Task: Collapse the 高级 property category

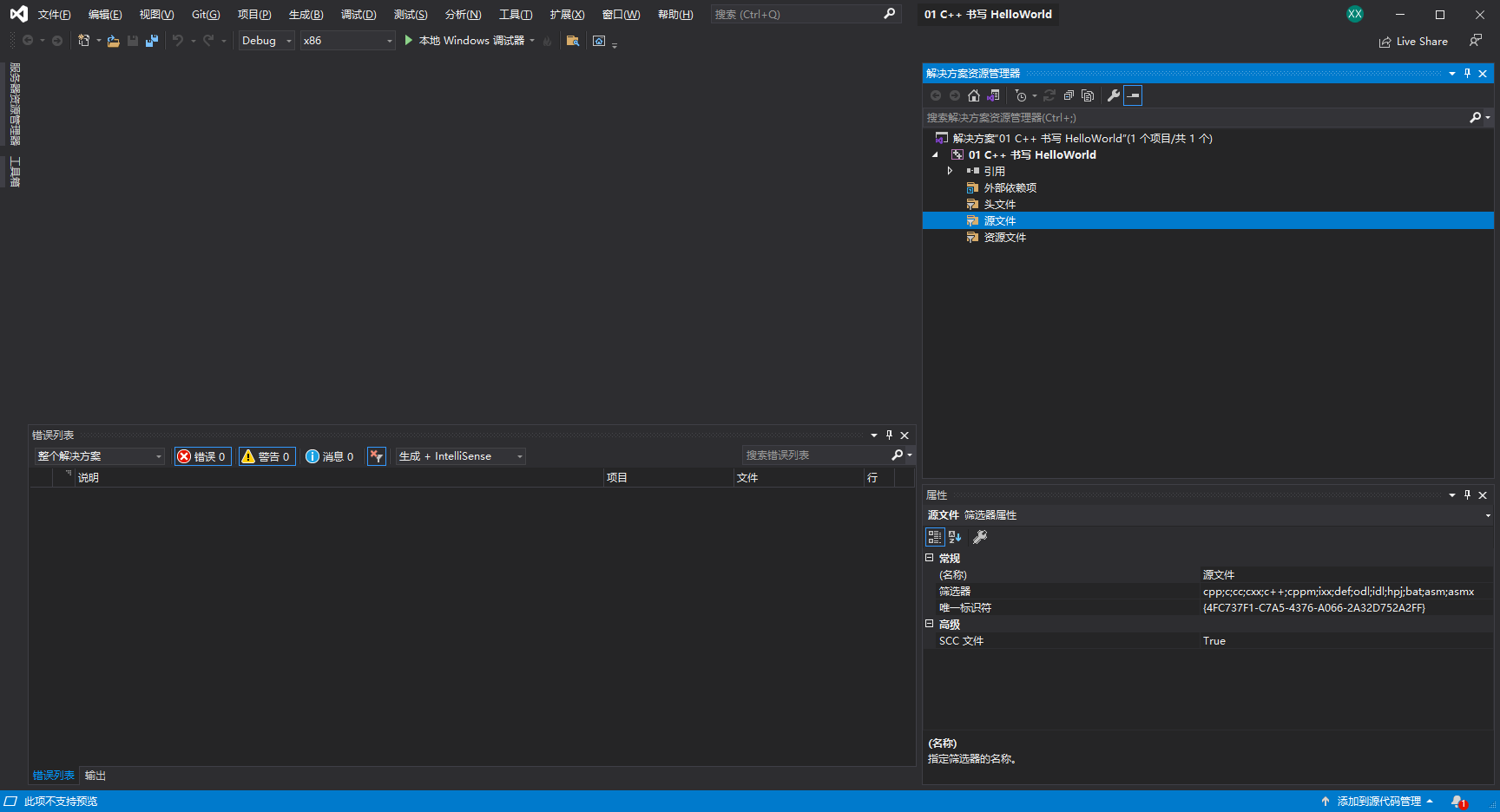Action: pos(929,624)
